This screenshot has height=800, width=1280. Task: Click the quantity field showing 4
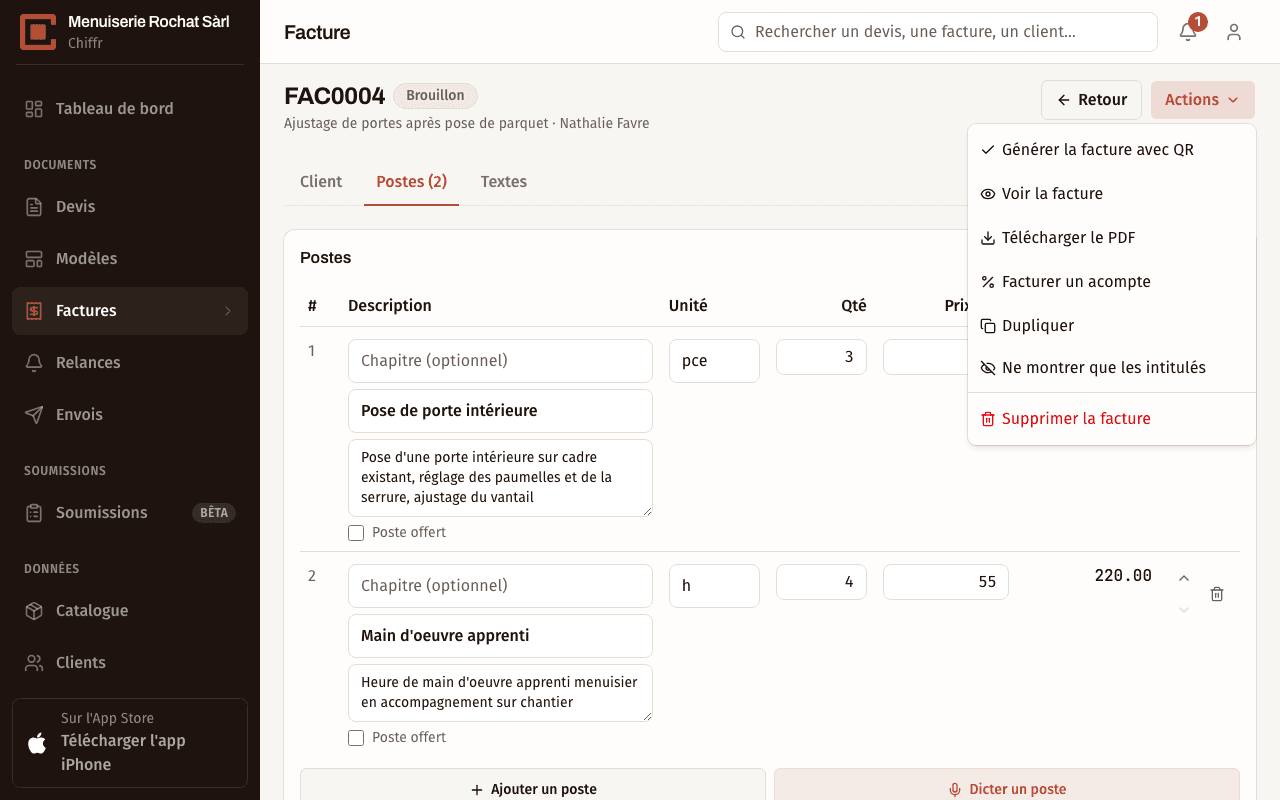coord(821,582)
